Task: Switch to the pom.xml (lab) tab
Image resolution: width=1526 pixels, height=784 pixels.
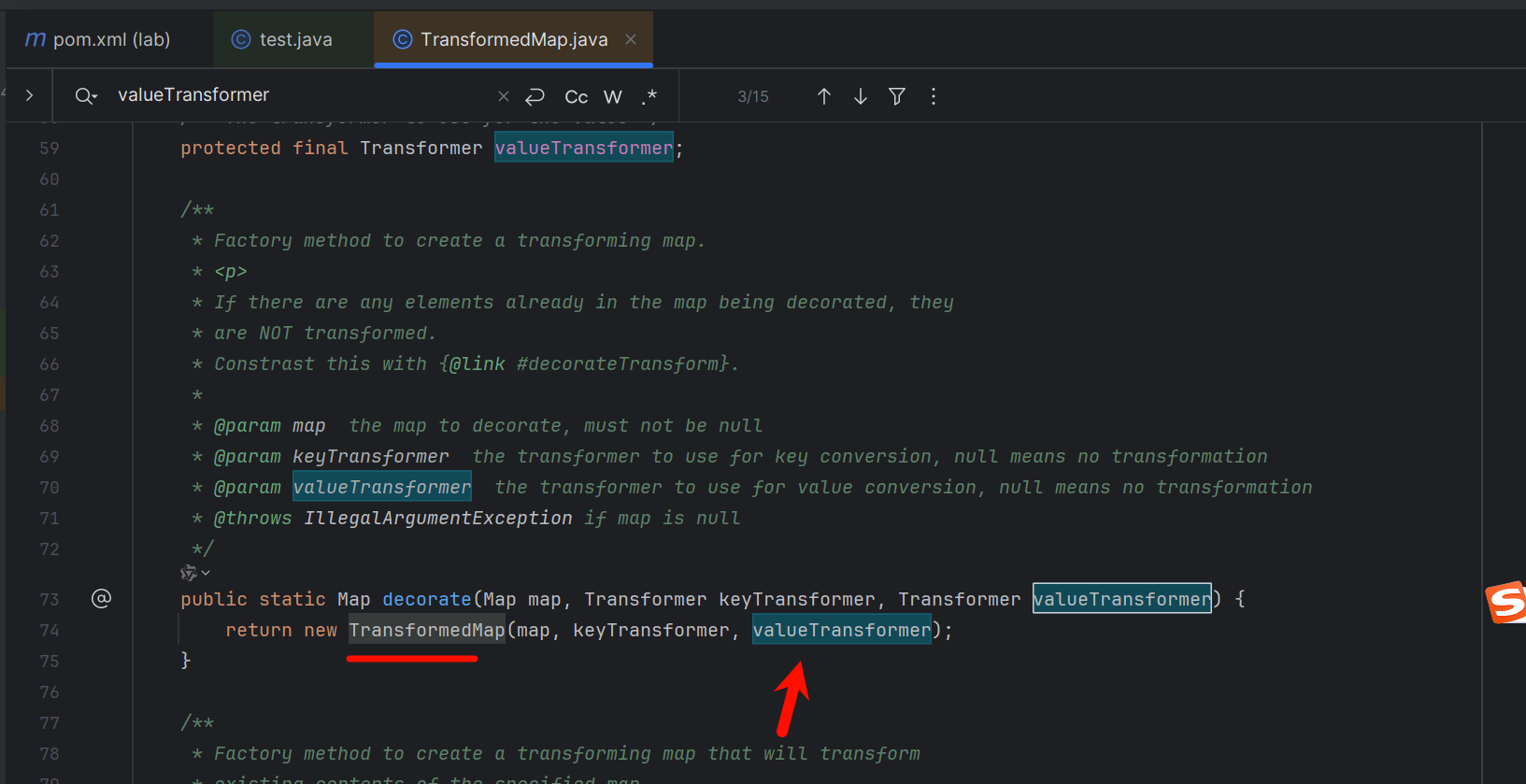Action: coord(99,39)
